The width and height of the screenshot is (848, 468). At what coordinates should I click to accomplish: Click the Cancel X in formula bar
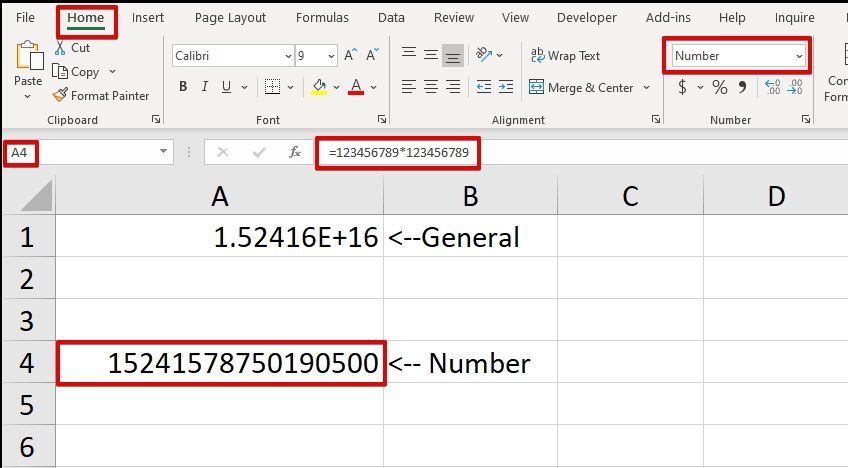point(223,153)
